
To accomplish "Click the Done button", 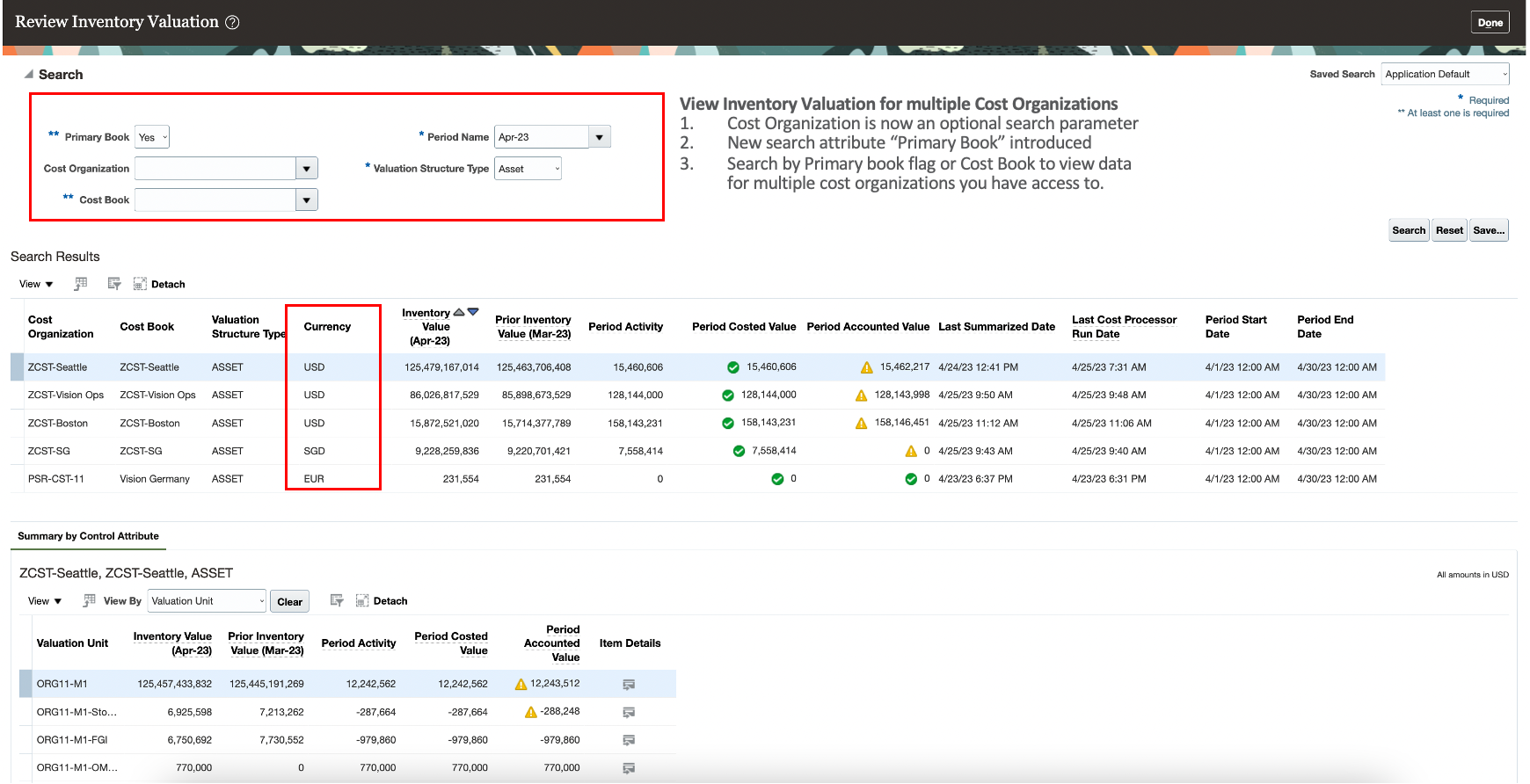I will [x=1490, y=23].
